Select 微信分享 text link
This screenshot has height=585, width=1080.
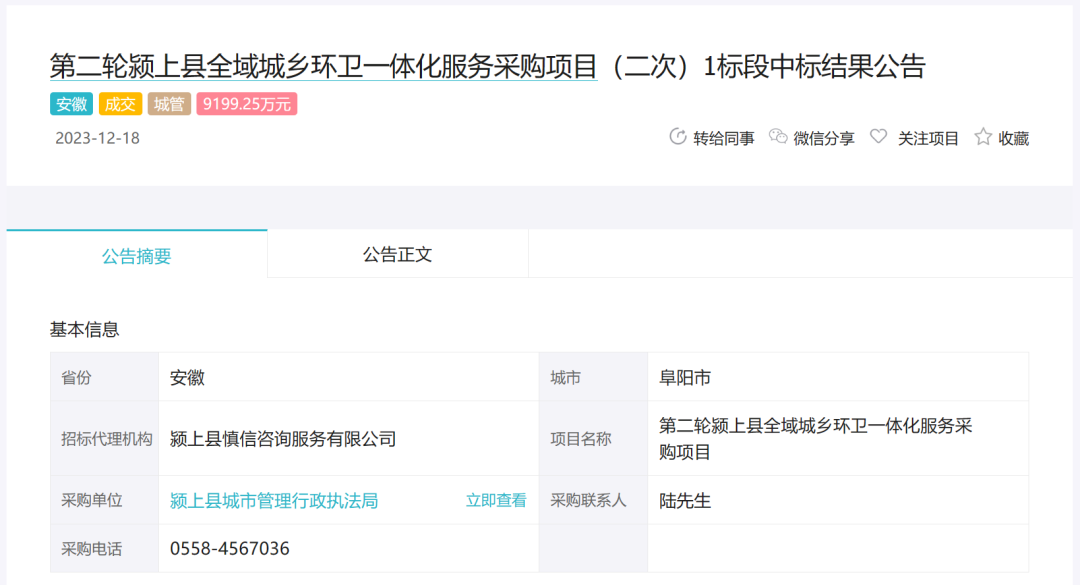pos(824,138)
